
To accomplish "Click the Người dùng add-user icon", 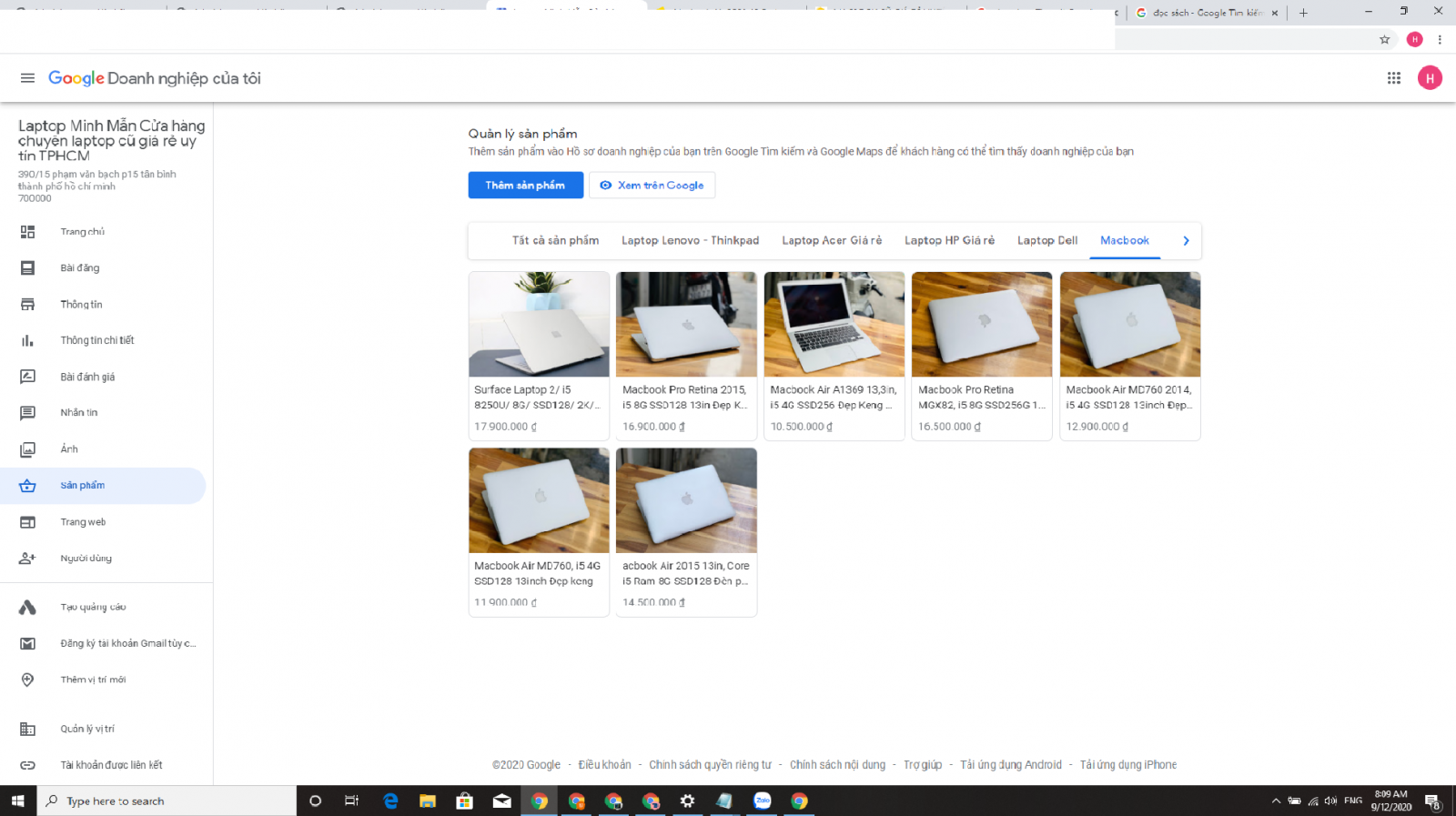I will [27, 559].
